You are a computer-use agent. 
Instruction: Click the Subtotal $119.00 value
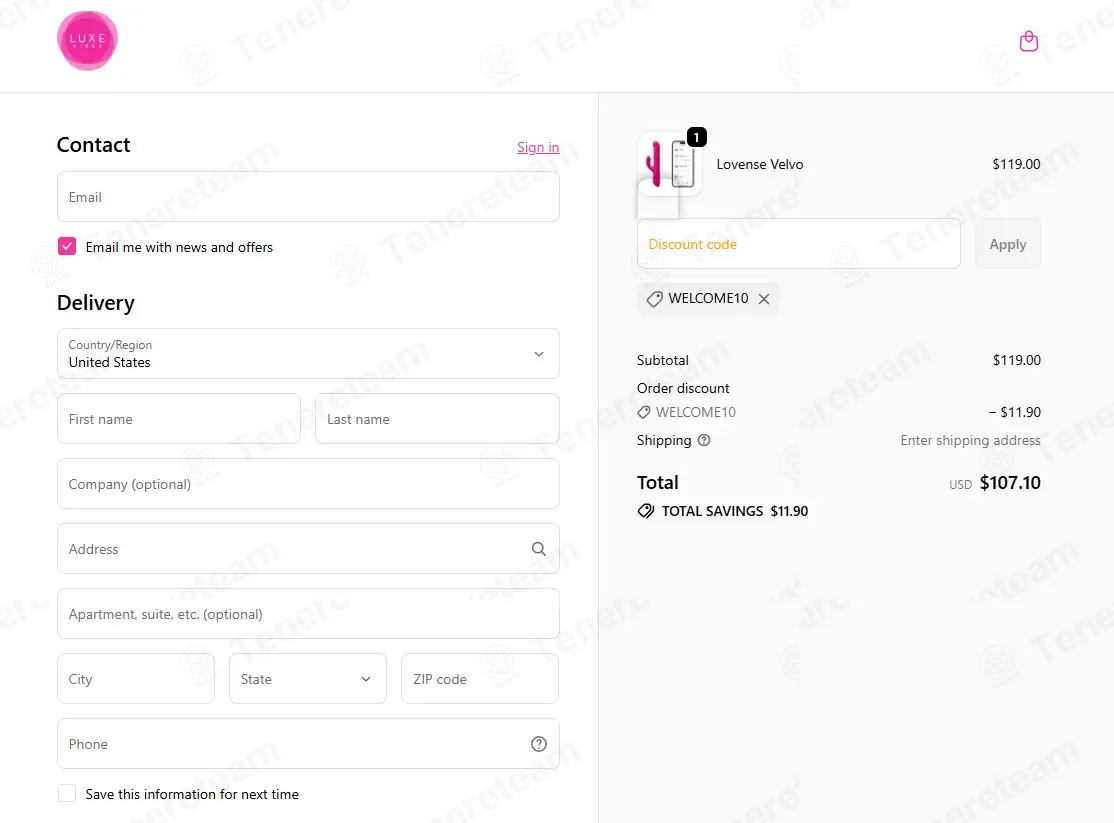[x=1017, y=360]
